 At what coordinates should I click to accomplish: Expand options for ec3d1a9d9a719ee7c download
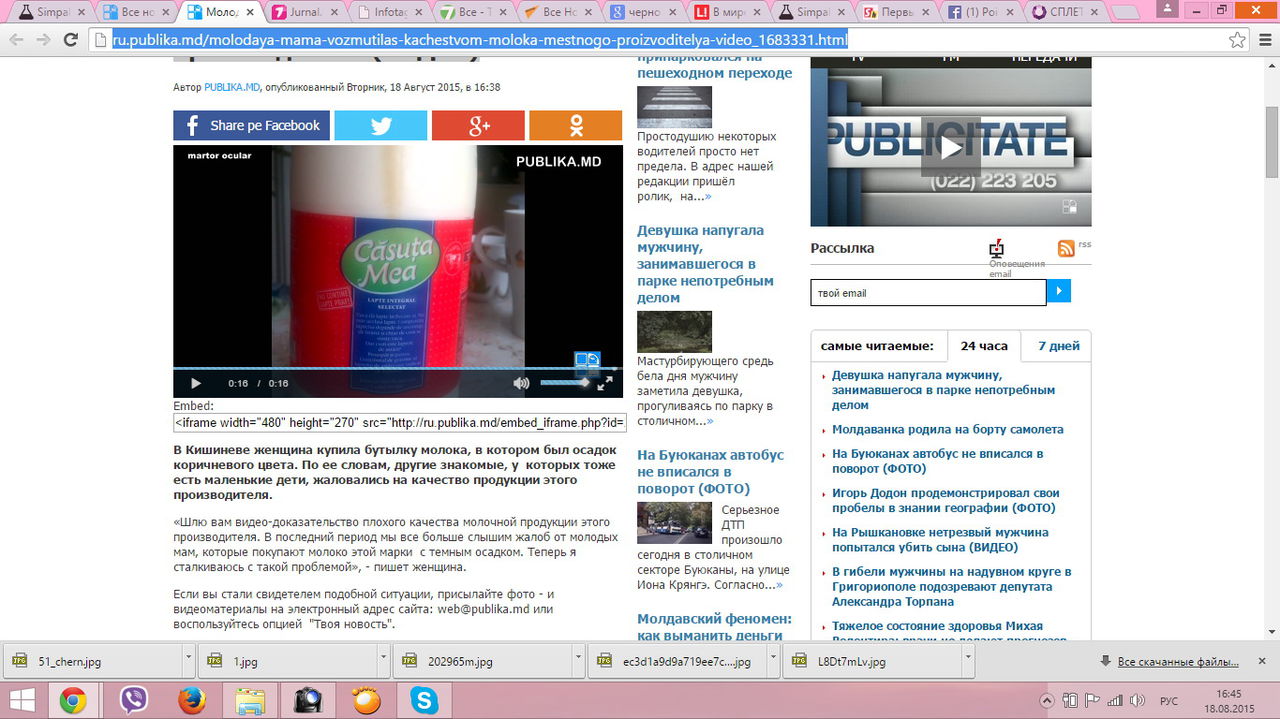tap(774, 661)
